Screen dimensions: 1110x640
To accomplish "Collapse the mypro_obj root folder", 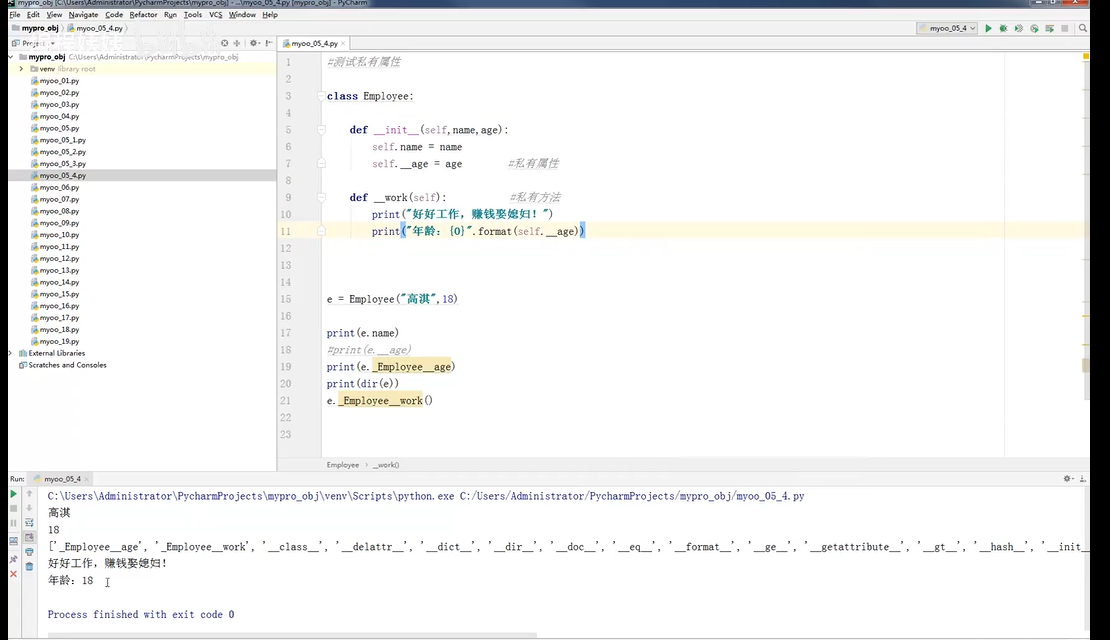I will pyautogui.click(x=11, y=57).
